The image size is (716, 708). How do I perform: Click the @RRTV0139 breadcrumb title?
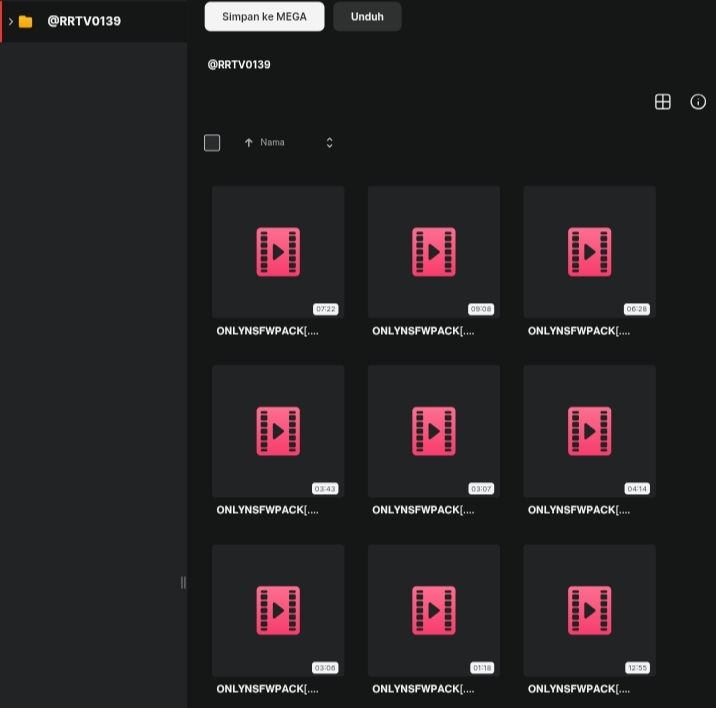point(239,64)
